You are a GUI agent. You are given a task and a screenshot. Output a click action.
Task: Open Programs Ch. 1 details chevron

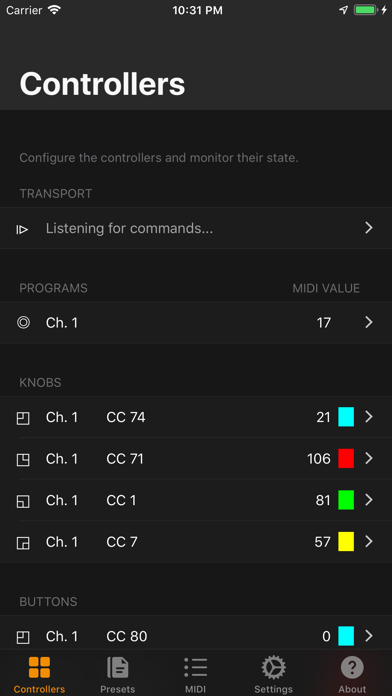coord(368,323)
